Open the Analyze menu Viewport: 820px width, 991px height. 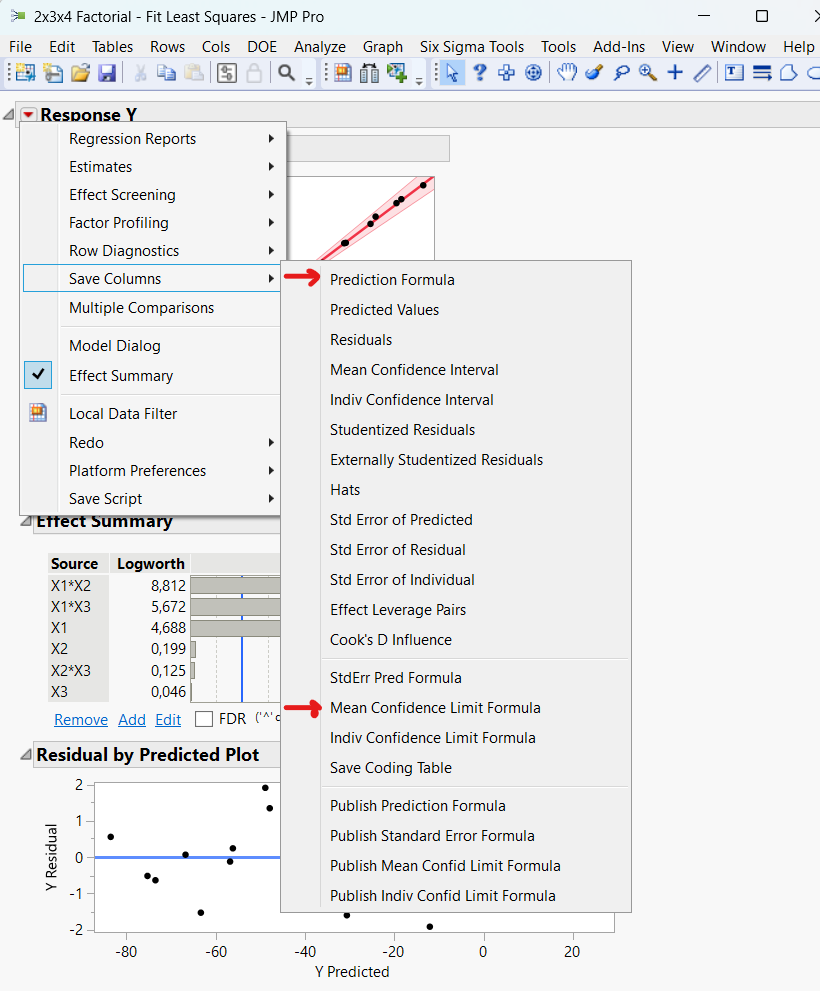320,46
